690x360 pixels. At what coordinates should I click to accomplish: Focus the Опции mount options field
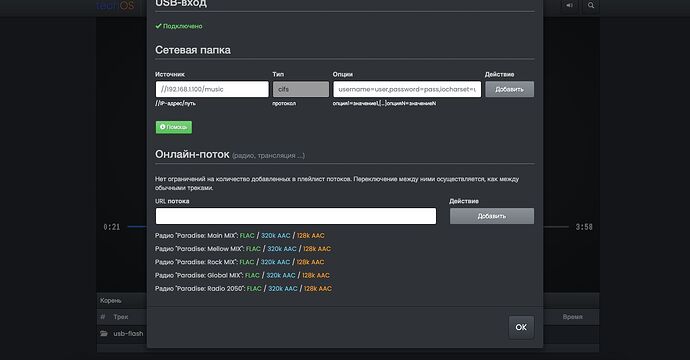[x=407, y=89]
